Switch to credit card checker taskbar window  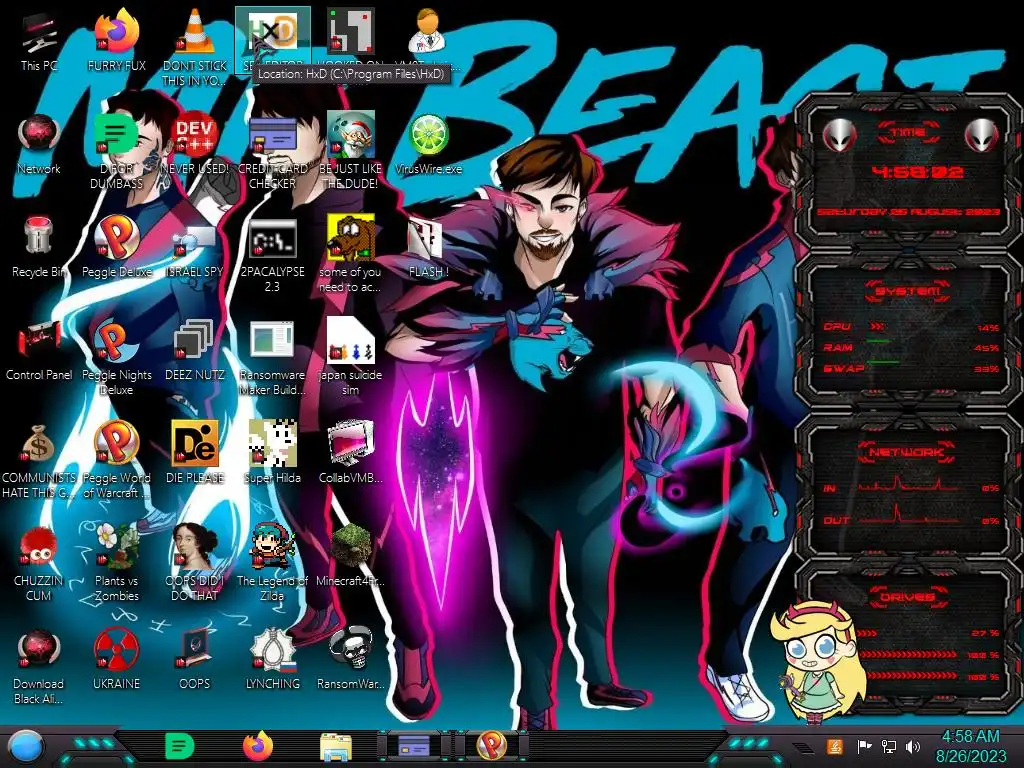pos(414,746)
